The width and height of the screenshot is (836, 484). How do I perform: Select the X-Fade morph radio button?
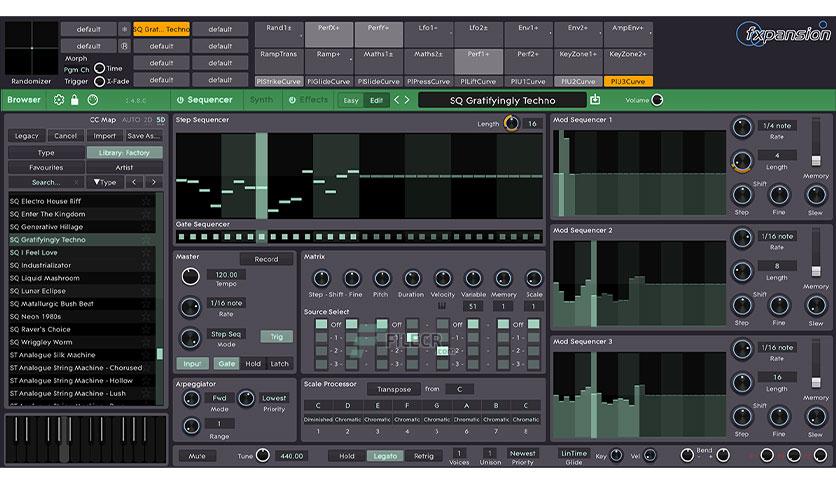pyautogui.click(x=99, y=81)
